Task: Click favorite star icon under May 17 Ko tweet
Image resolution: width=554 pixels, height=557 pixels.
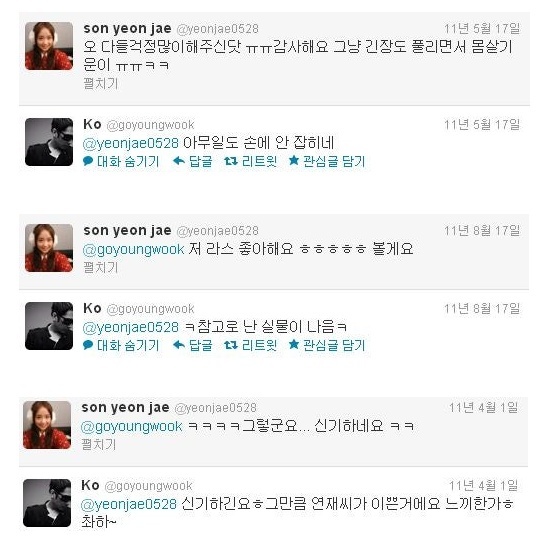Action: tap(294, 161)
